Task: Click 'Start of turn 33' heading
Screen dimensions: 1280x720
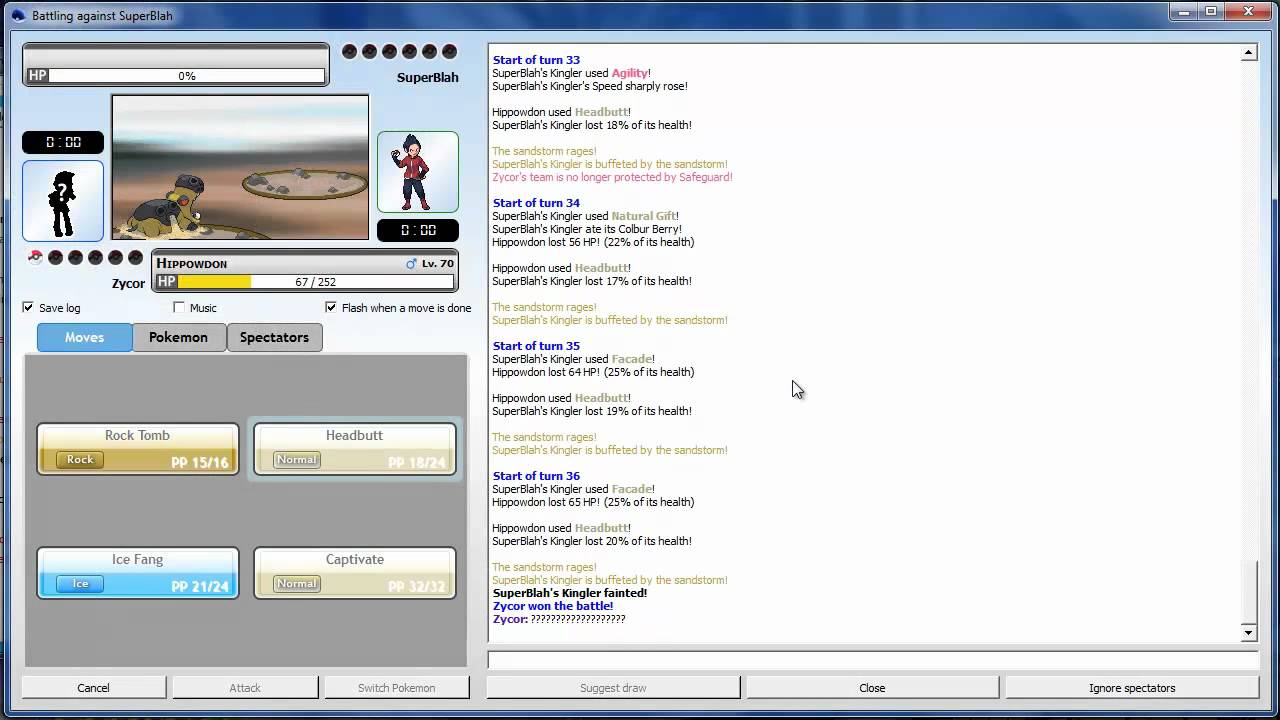Action: (x=536, y=60)
